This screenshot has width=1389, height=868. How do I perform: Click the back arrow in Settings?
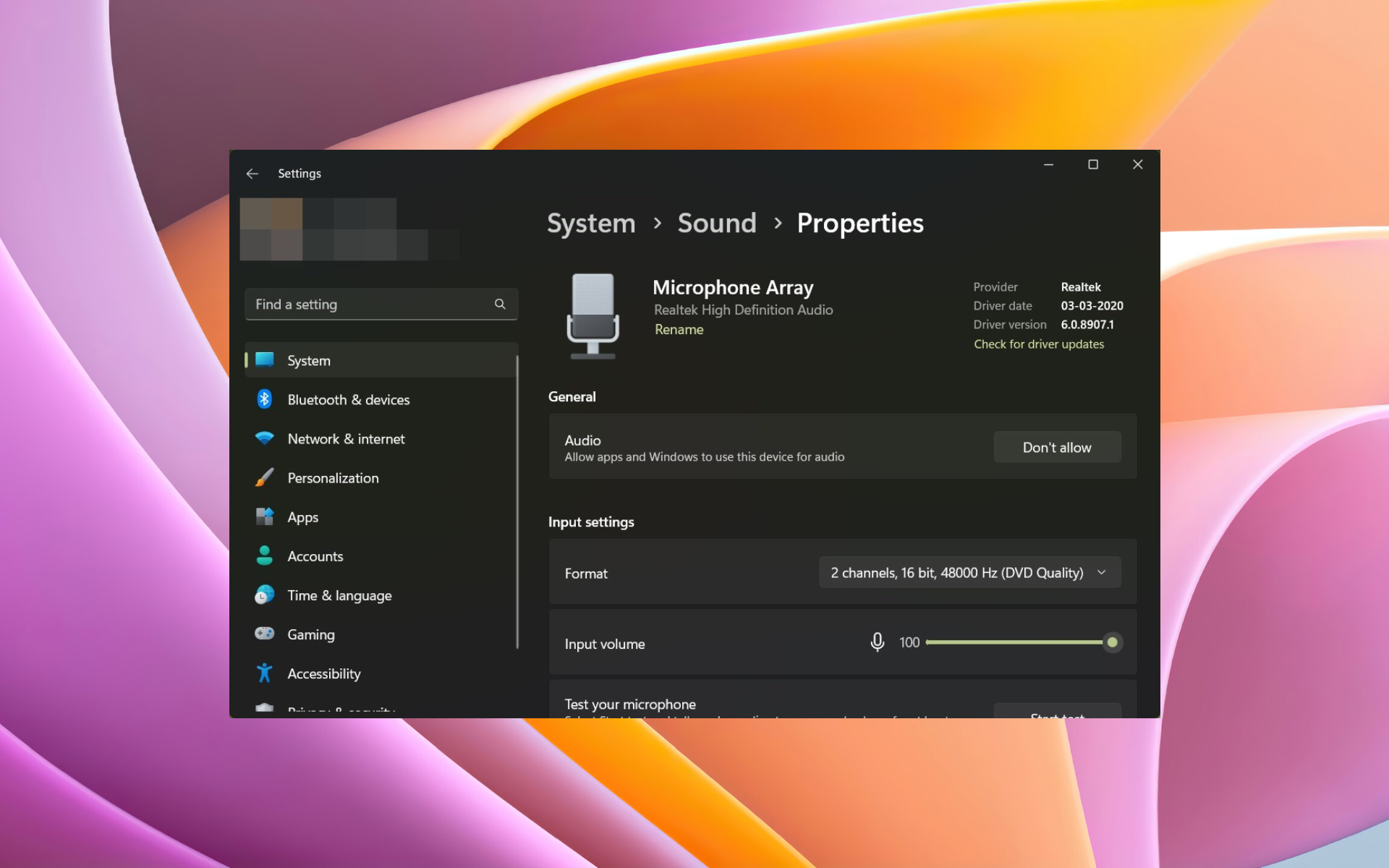(x=252, y=174)
